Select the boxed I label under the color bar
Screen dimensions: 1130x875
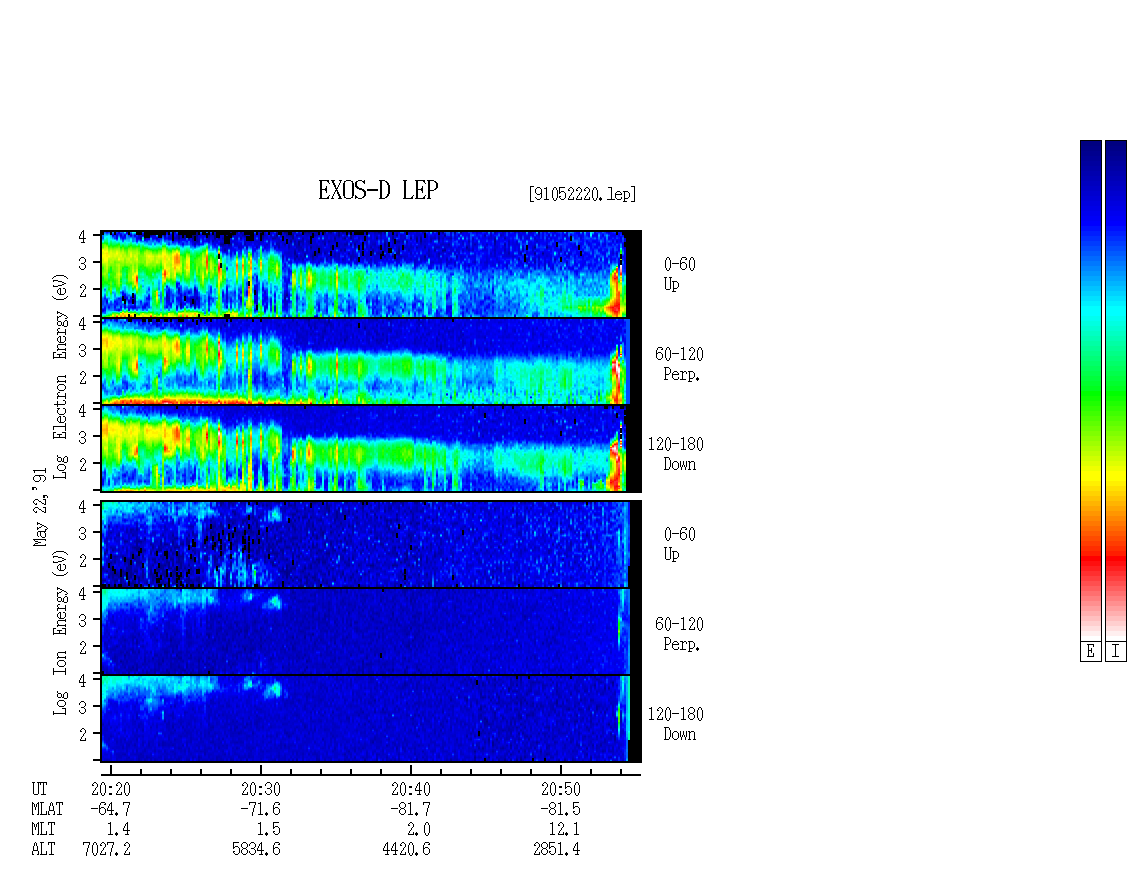[1116, 652]
